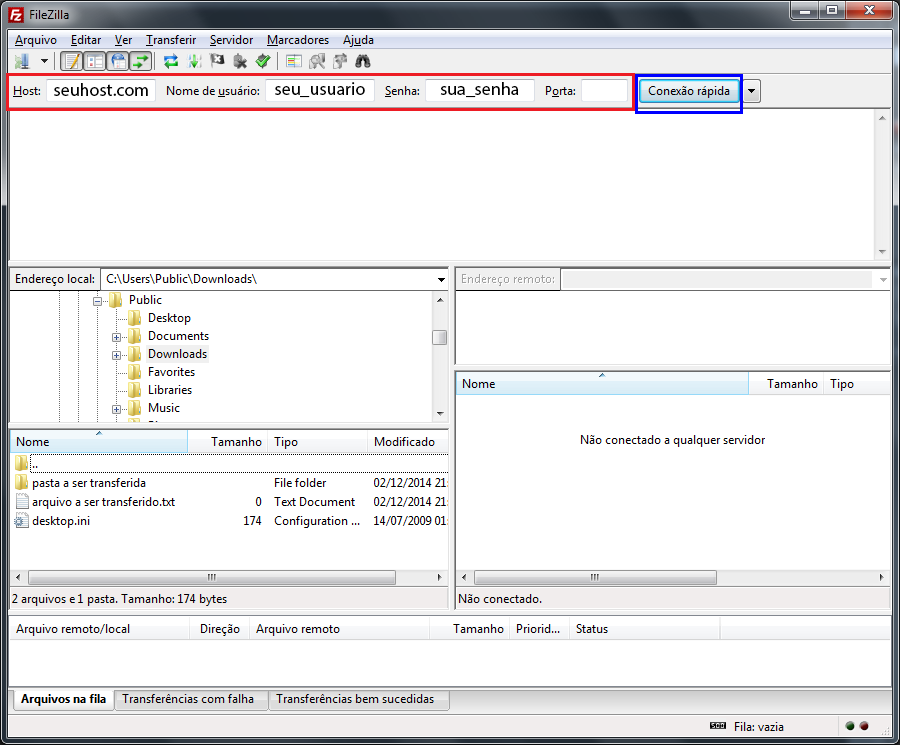Open the Servidor menu
Screen dimensions: 900x745
[231, 40]
